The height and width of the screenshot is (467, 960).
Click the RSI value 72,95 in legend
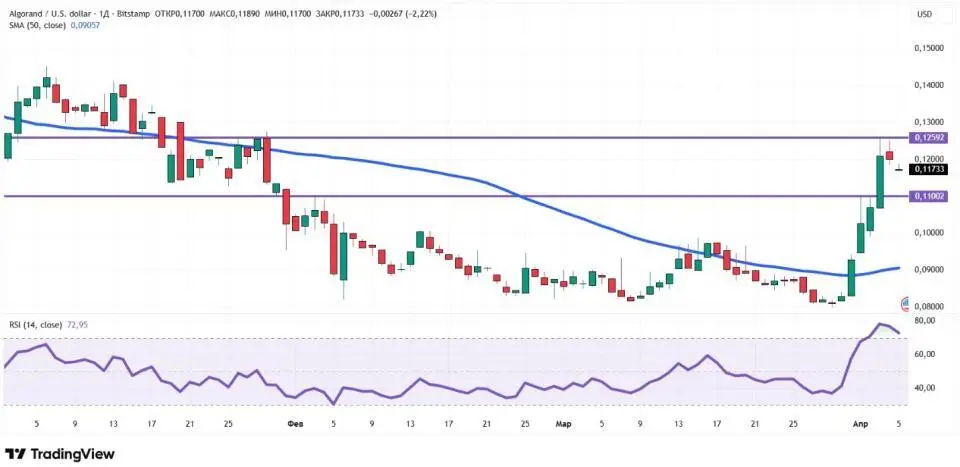click(x=80, y=325)
